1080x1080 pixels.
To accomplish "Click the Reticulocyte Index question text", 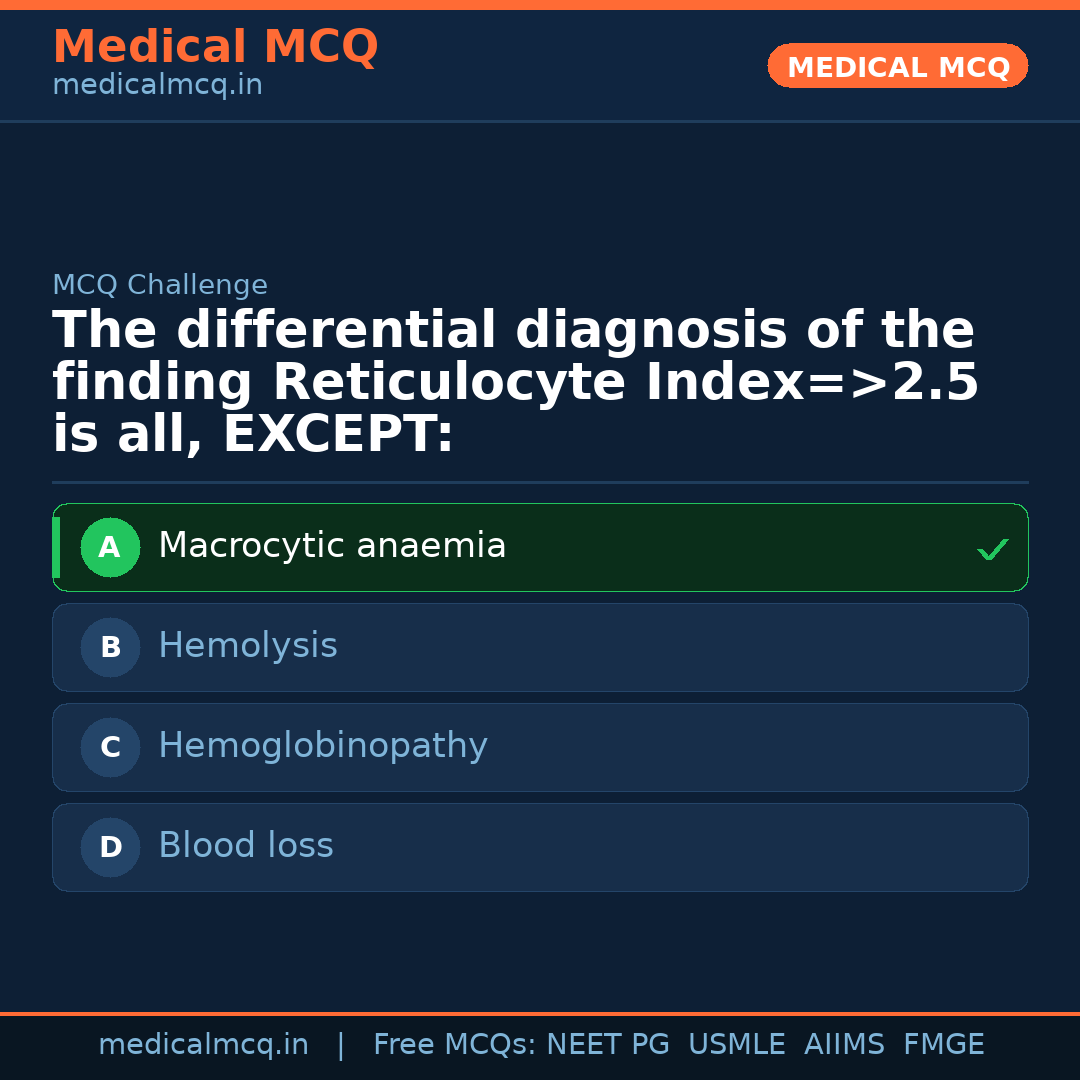I will click(x=515, y=383).
